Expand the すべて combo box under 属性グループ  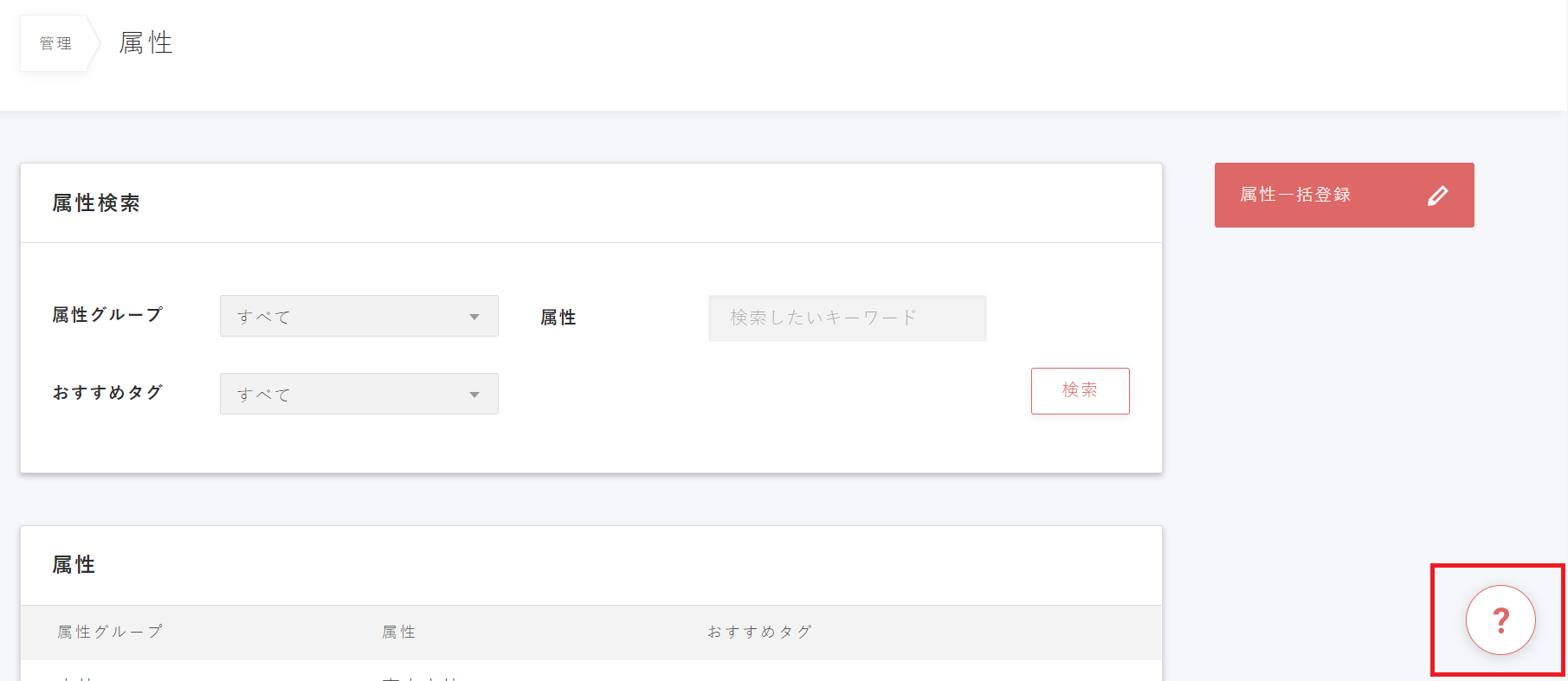click(358, 316)
